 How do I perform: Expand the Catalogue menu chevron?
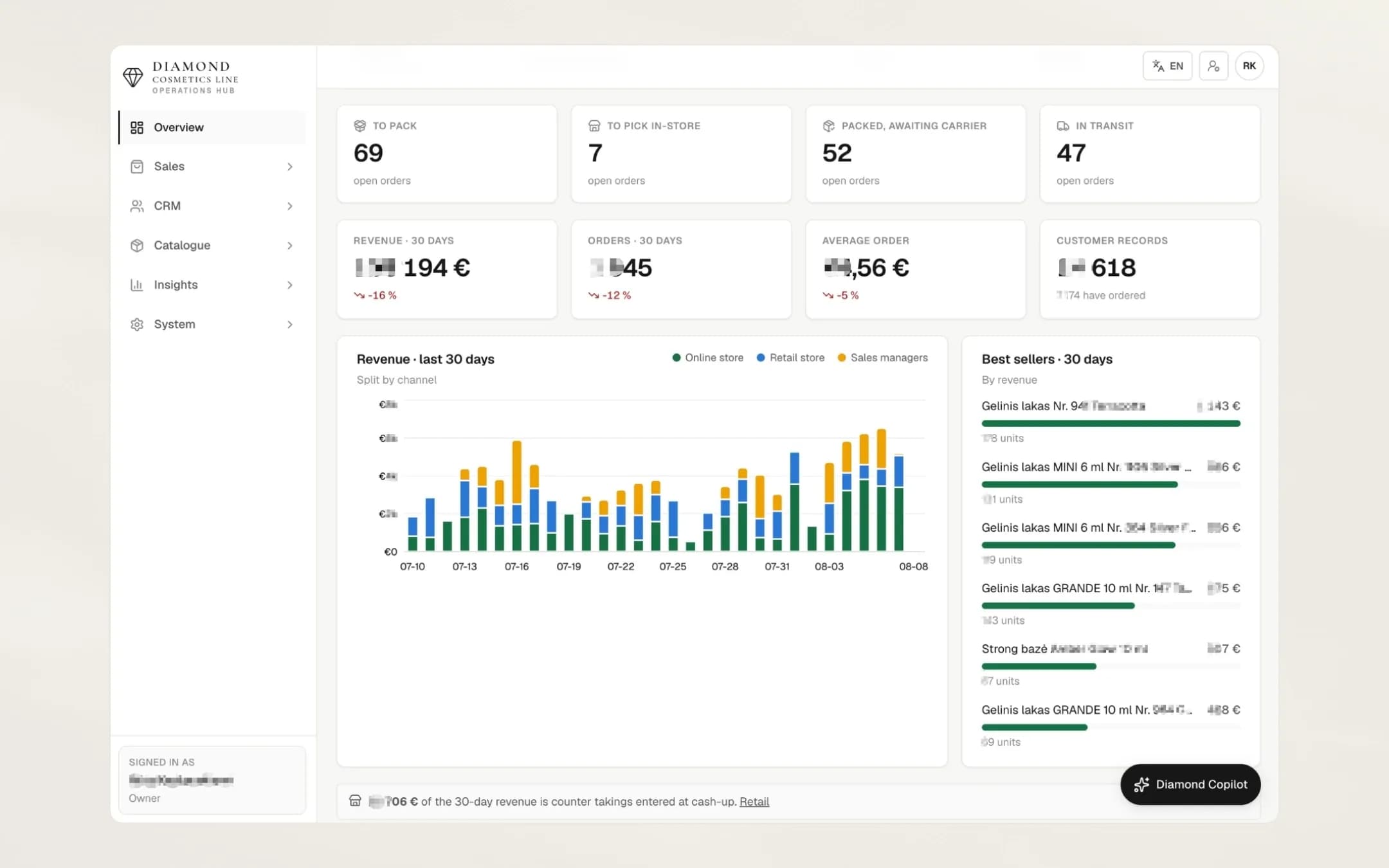click(x=290, y=246)
